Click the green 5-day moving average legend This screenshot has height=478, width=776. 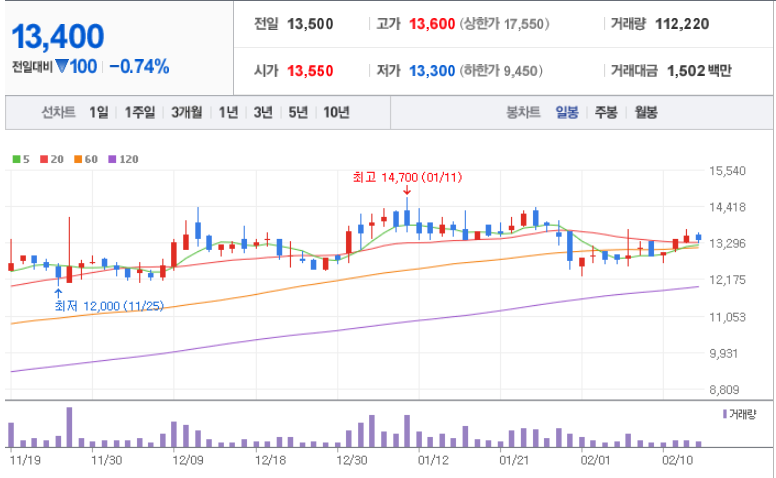pos(21,159)
